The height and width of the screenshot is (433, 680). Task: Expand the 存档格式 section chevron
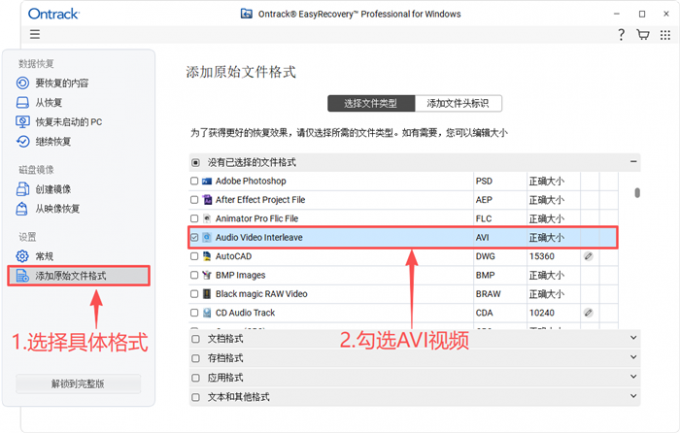click(633, 357)
